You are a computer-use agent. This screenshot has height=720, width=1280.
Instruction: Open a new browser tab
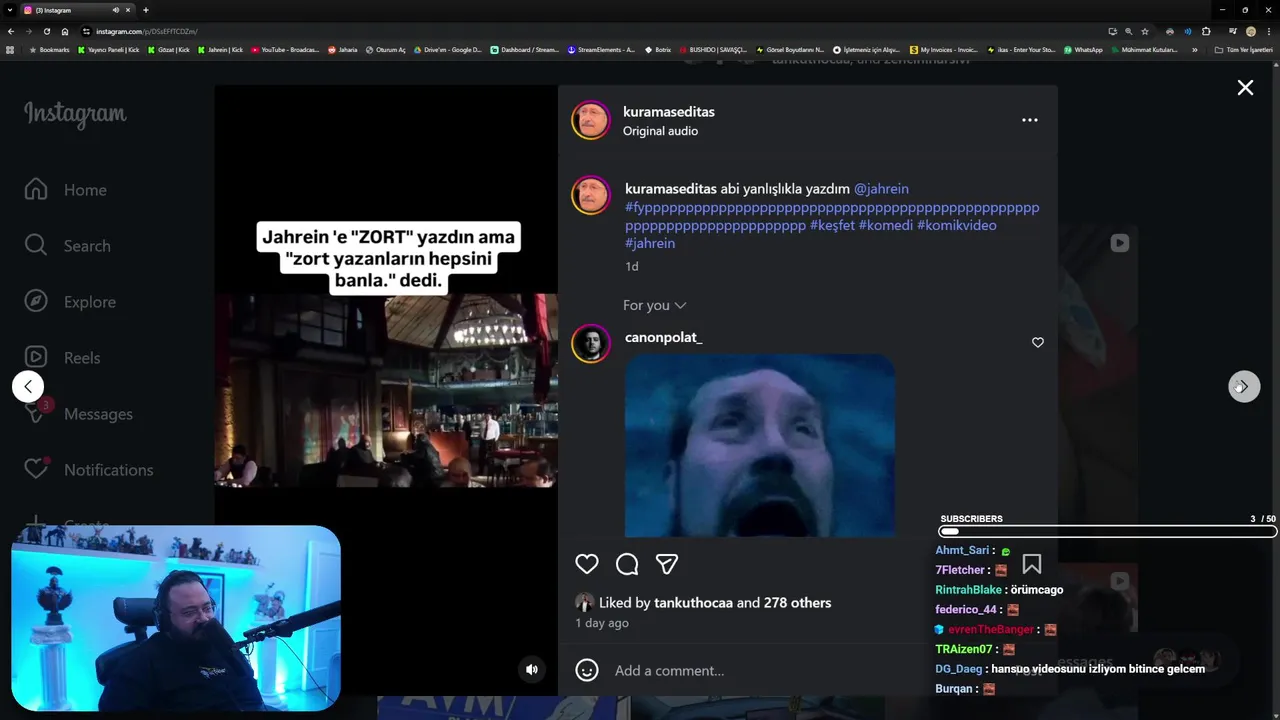click(146, 10)
